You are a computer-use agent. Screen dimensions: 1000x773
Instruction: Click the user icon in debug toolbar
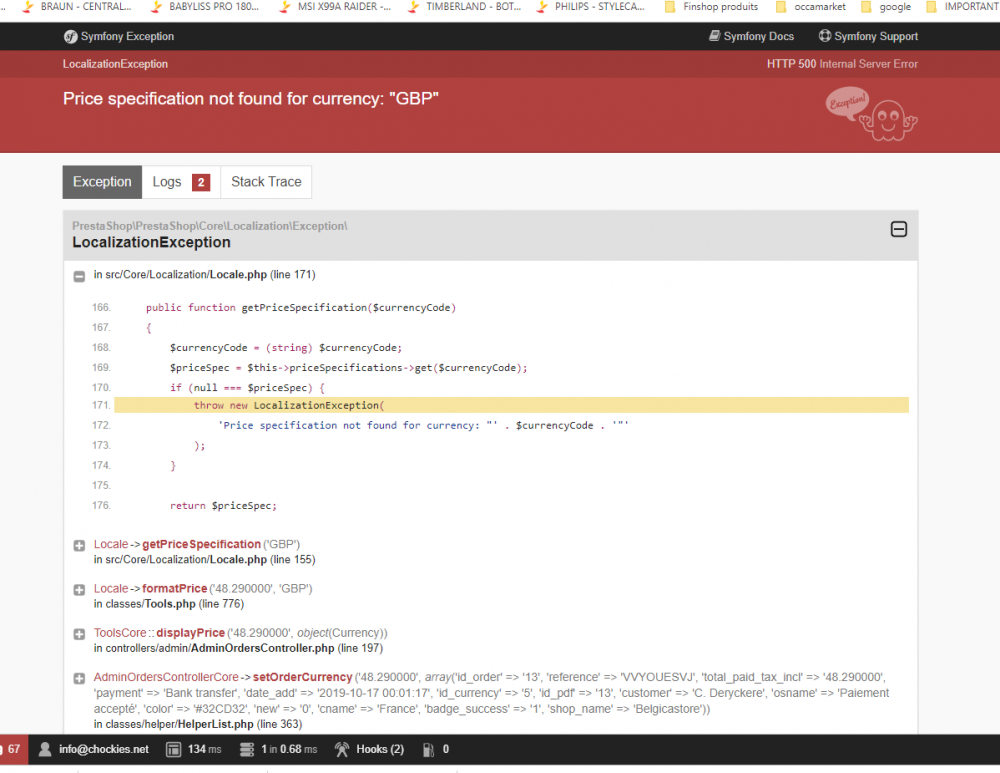click(x=45, y=749)
